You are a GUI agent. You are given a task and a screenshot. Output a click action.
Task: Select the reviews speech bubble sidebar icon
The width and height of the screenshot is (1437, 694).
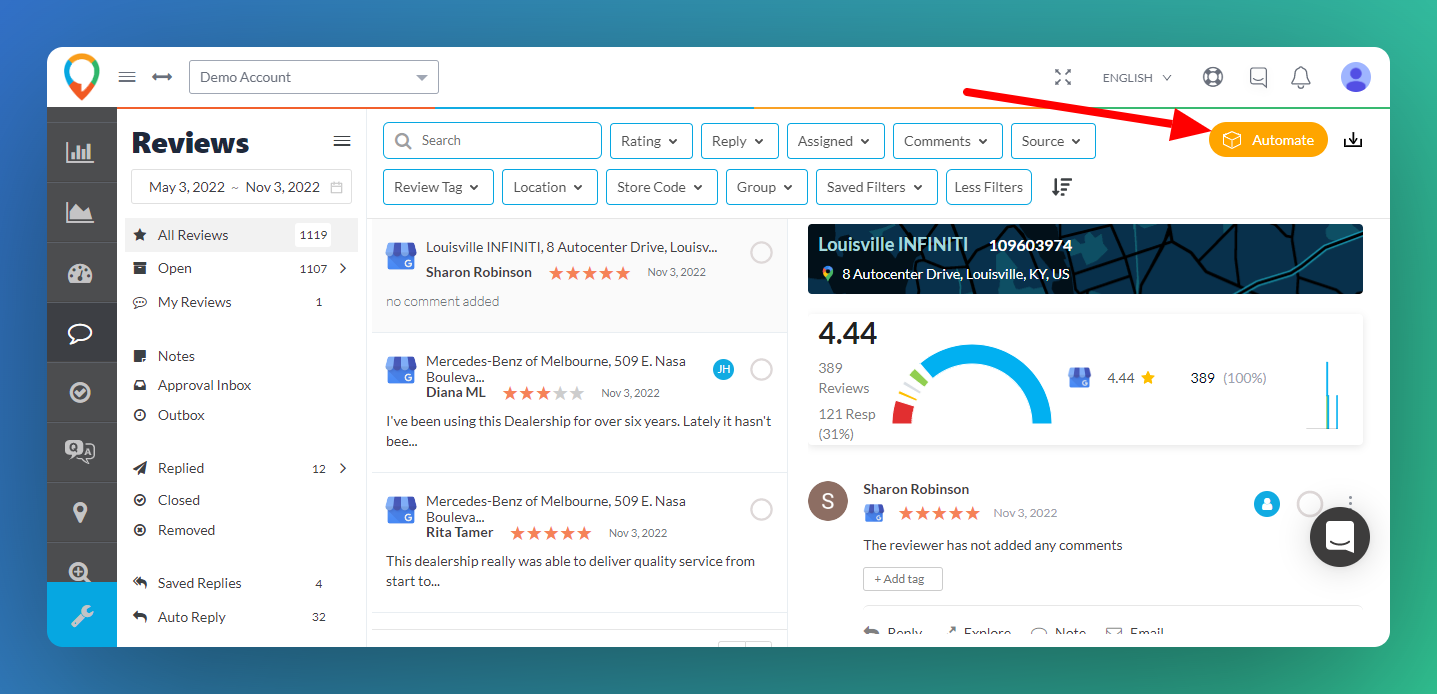pos(80,333)
